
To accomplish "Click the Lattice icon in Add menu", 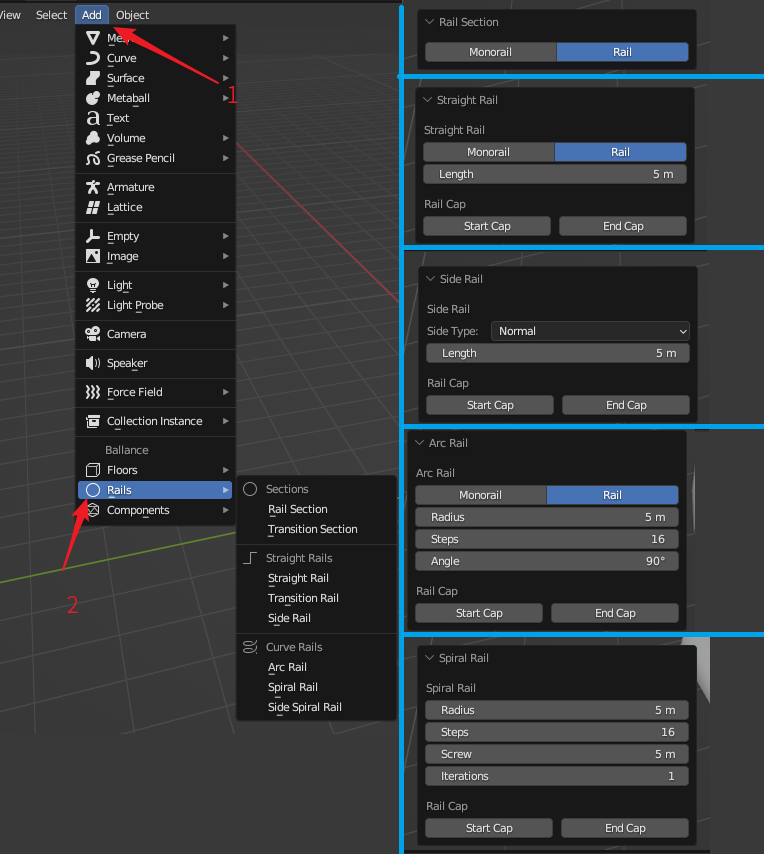I will 92,207.
